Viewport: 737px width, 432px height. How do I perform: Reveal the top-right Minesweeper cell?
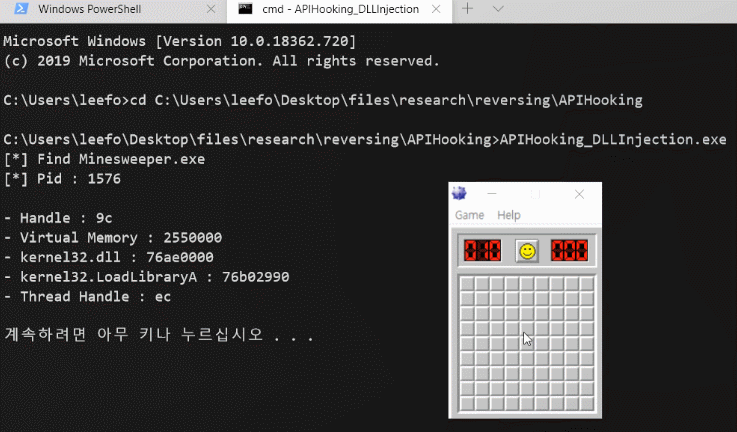[587, 283]
